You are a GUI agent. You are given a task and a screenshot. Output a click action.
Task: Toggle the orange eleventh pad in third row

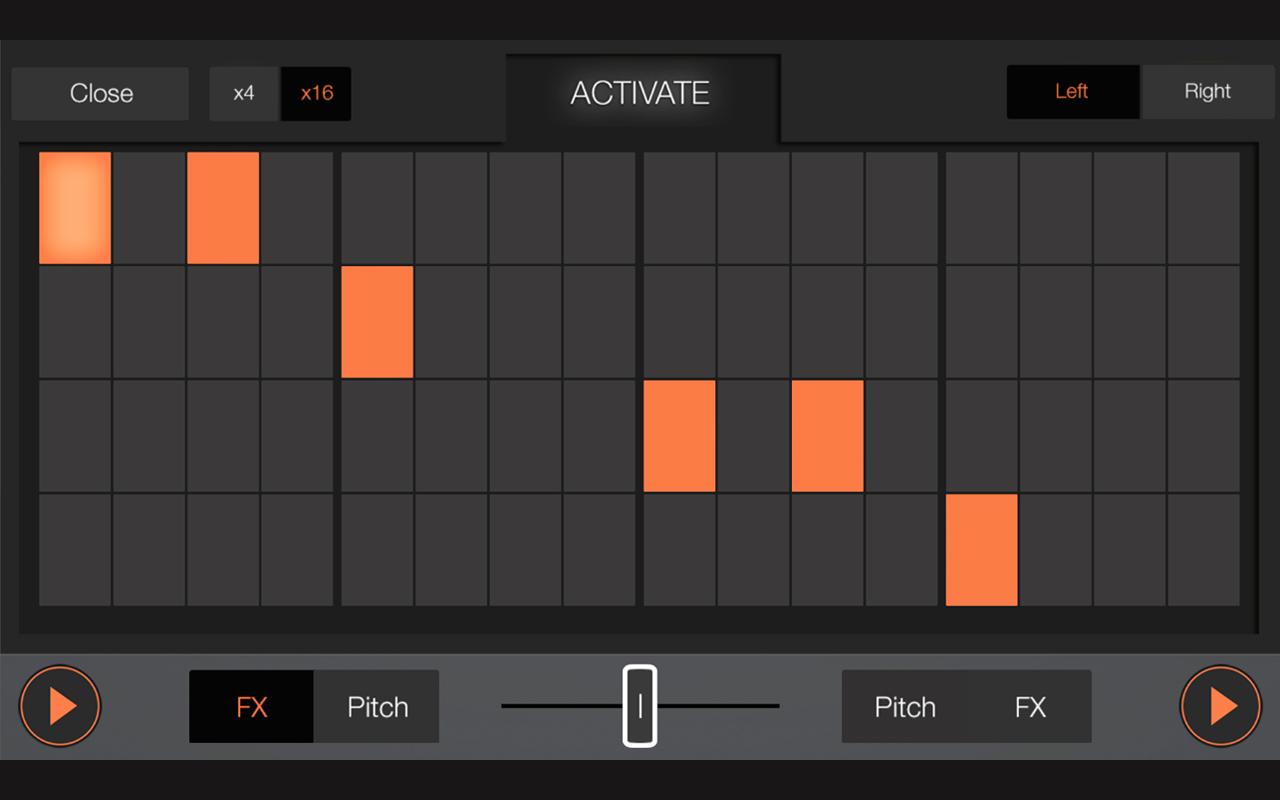(828, 436)
